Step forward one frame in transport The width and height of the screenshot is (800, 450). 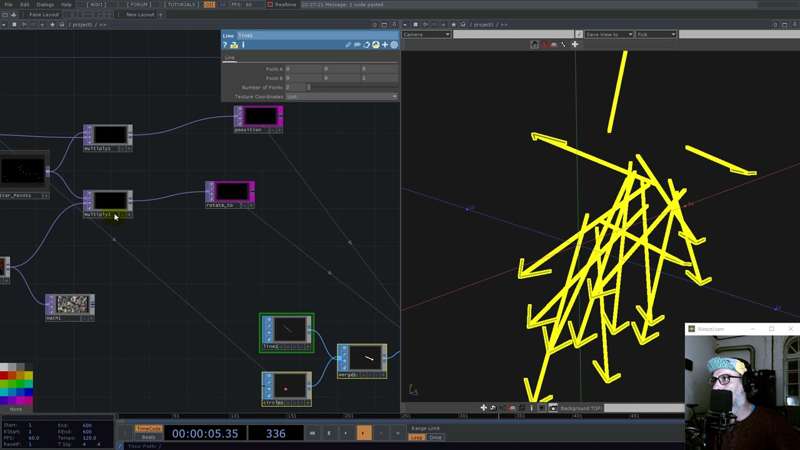tap(397, 433)
